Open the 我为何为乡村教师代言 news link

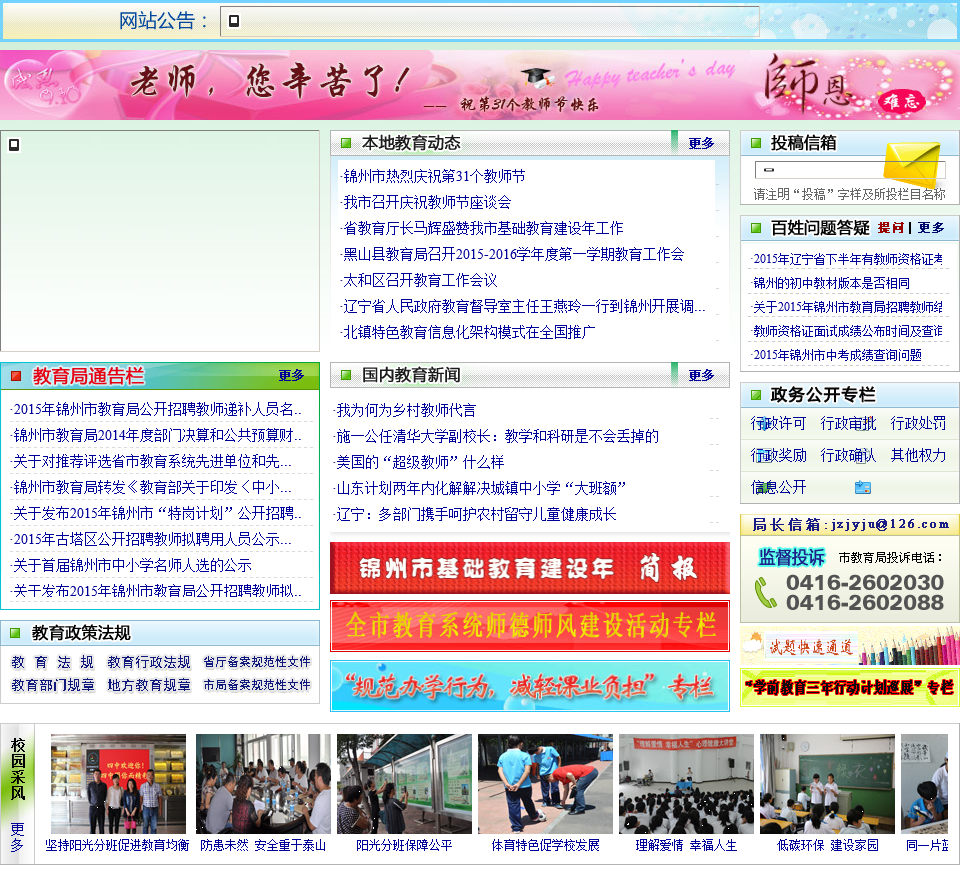(x=406, y=411)
